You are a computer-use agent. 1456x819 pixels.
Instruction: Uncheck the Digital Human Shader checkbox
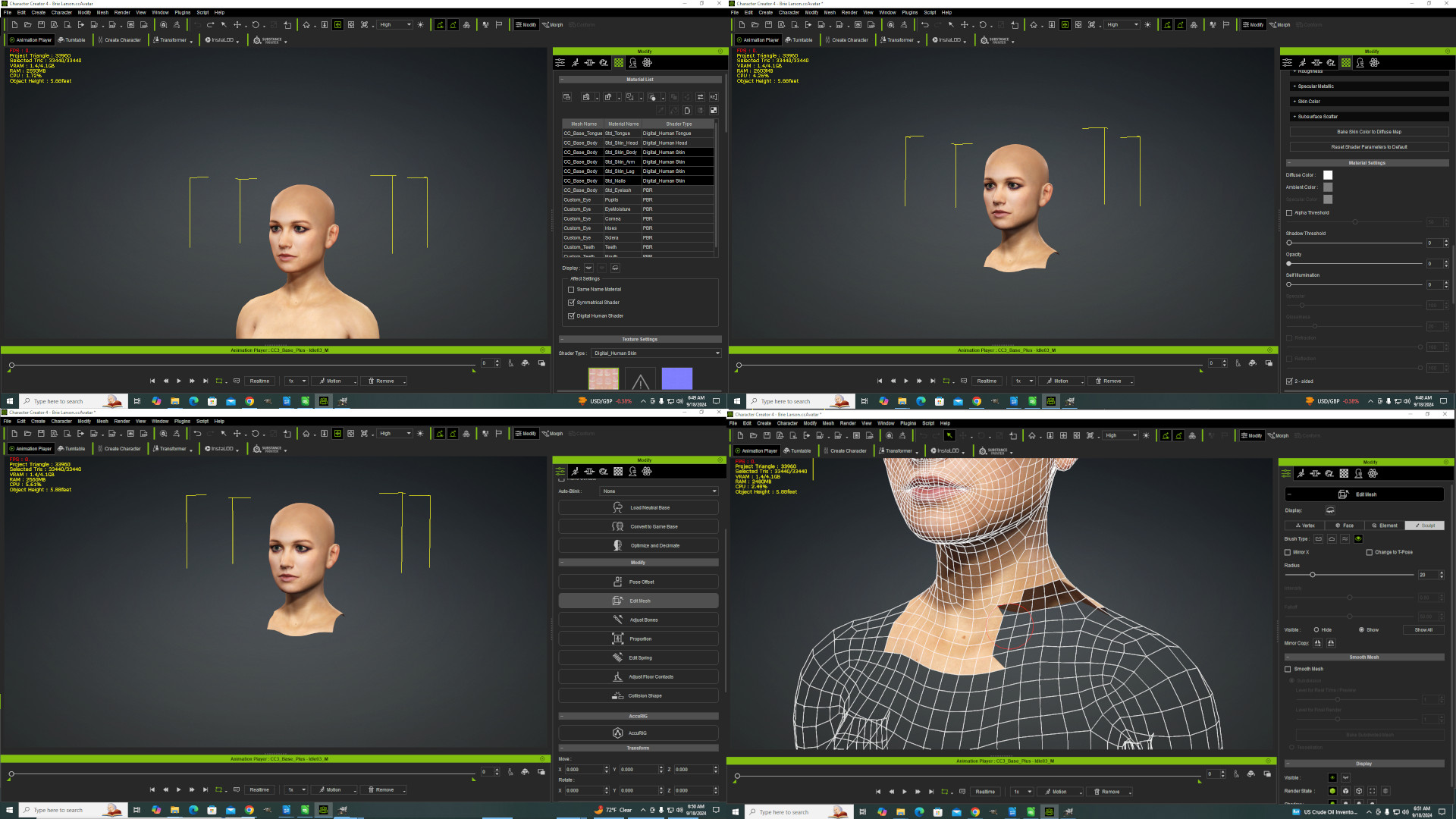(x=571, y=316)
